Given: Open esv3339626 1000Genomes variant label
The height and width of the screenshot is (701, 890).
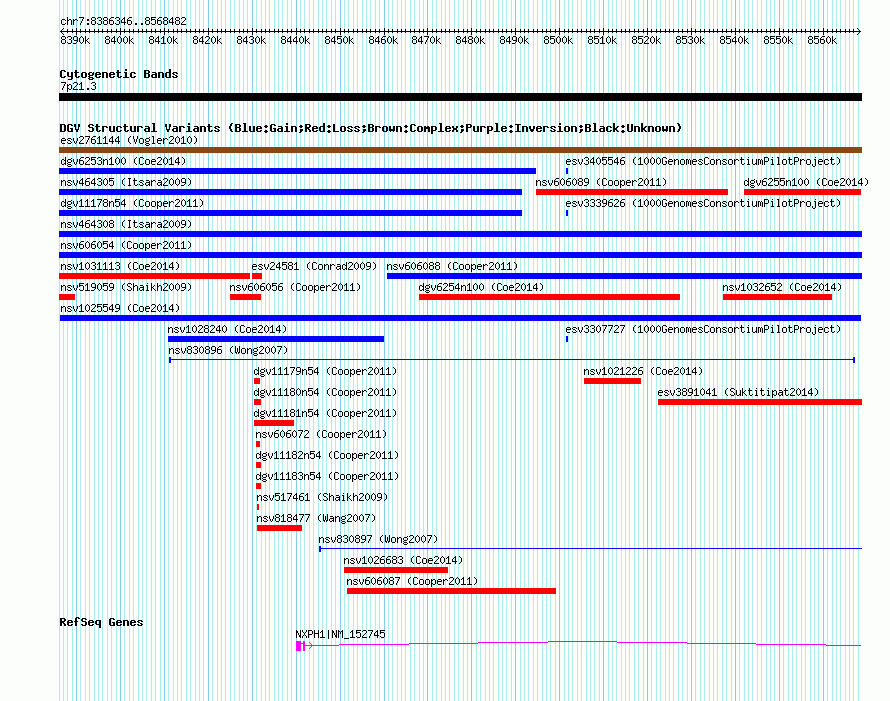Looking at the screenshot, I should (703, 203).
